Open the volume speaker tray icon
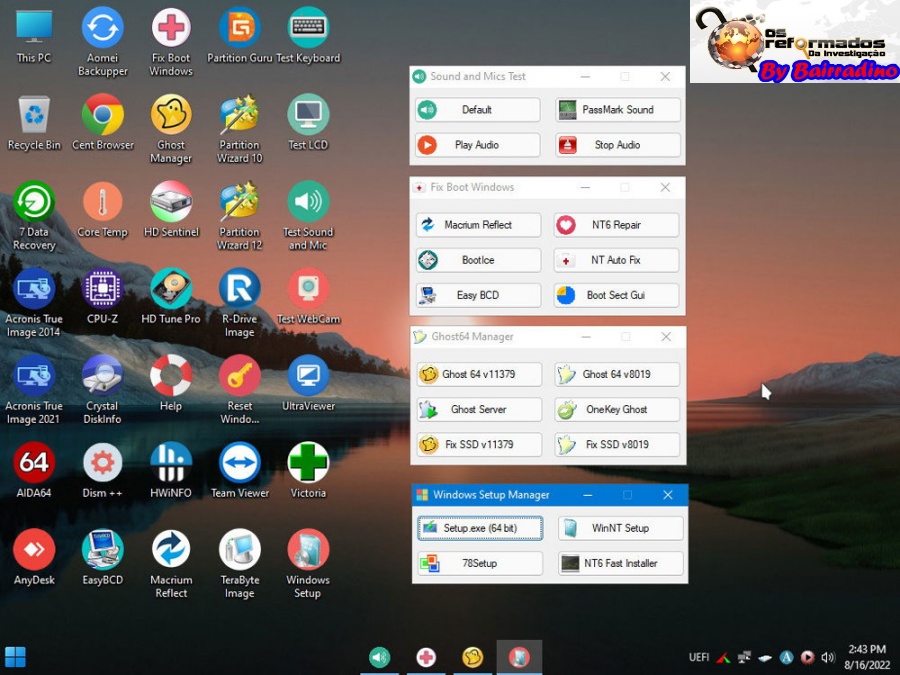This screenshot has width=900, height=675. pyautogui.click(x=828, y=657)
